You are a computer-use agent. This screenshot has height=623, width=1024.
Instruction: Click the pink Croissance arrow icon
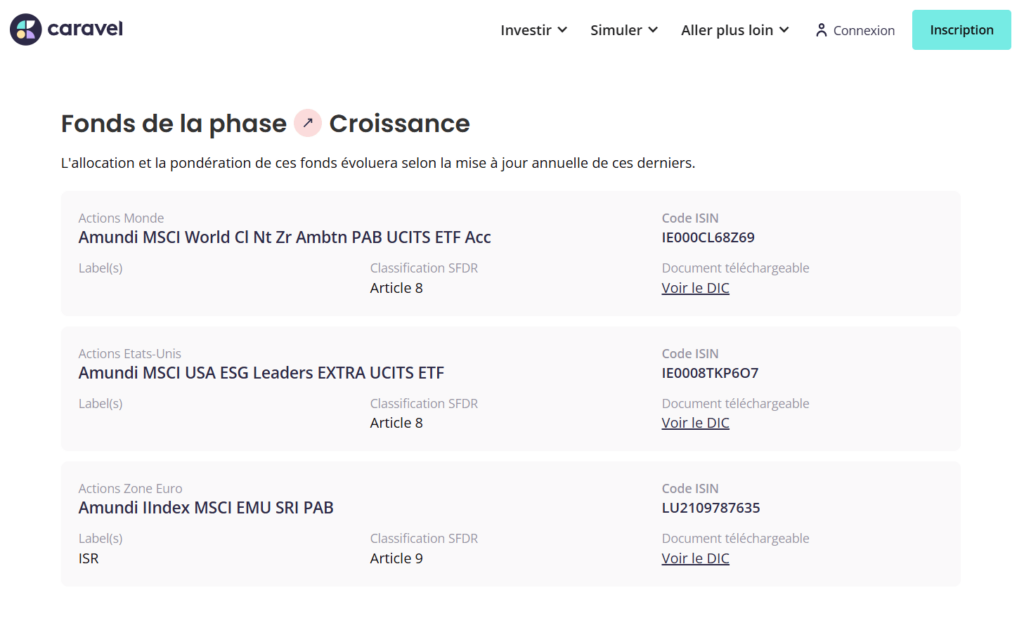pyautogui.click(x=308, y=123)
